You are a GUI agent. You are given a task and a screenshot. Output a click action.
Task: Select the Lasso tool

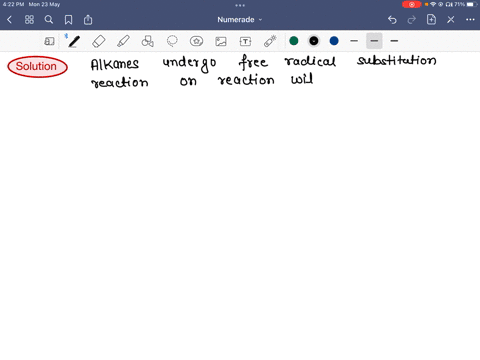[x=172, y=41]
